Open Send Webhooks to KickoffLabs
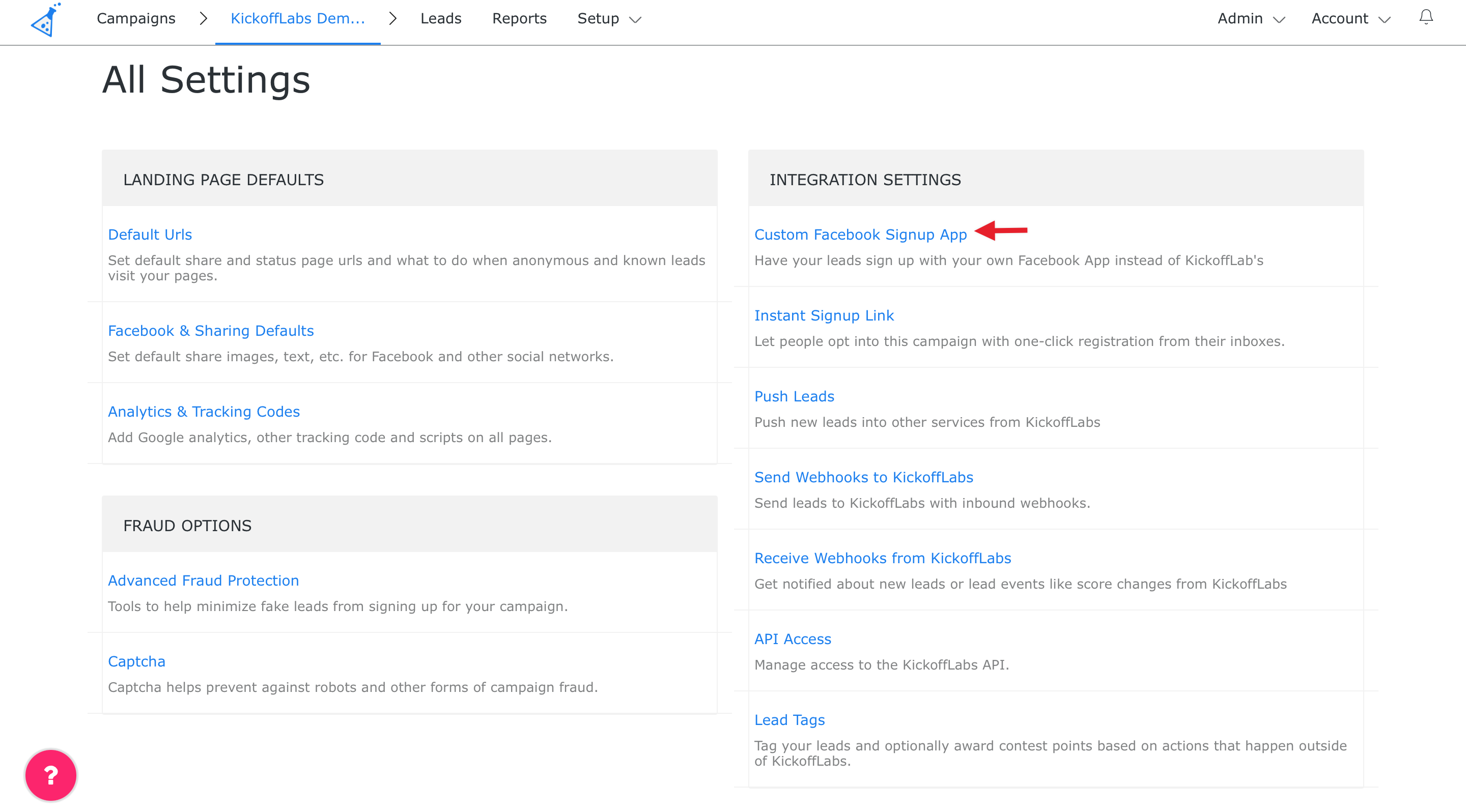Viewport: 1466px width, 812px height. click(x=863, y=477)
